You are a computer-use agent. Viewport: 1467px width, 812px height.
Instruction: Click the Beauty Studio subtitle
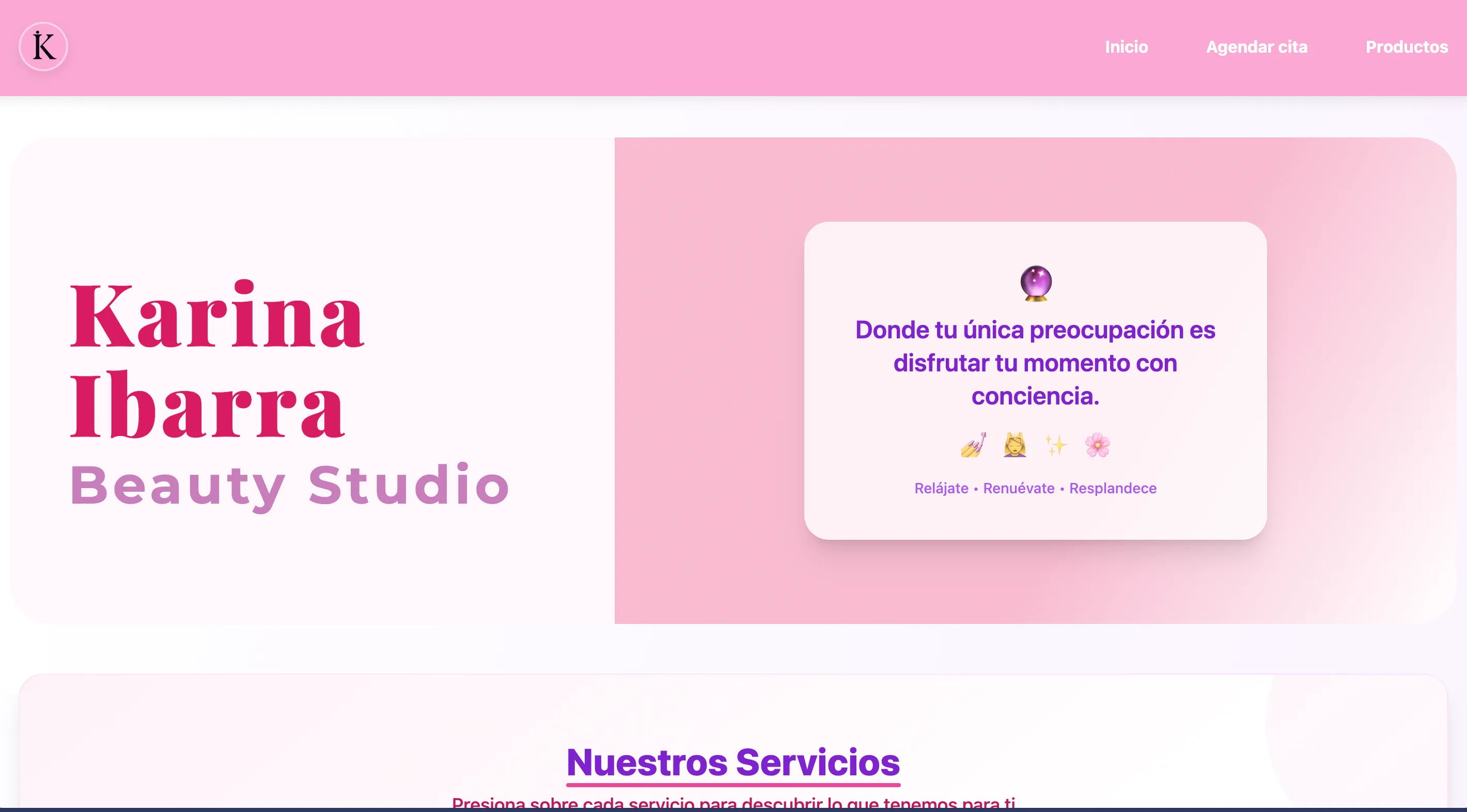[289, 485]
